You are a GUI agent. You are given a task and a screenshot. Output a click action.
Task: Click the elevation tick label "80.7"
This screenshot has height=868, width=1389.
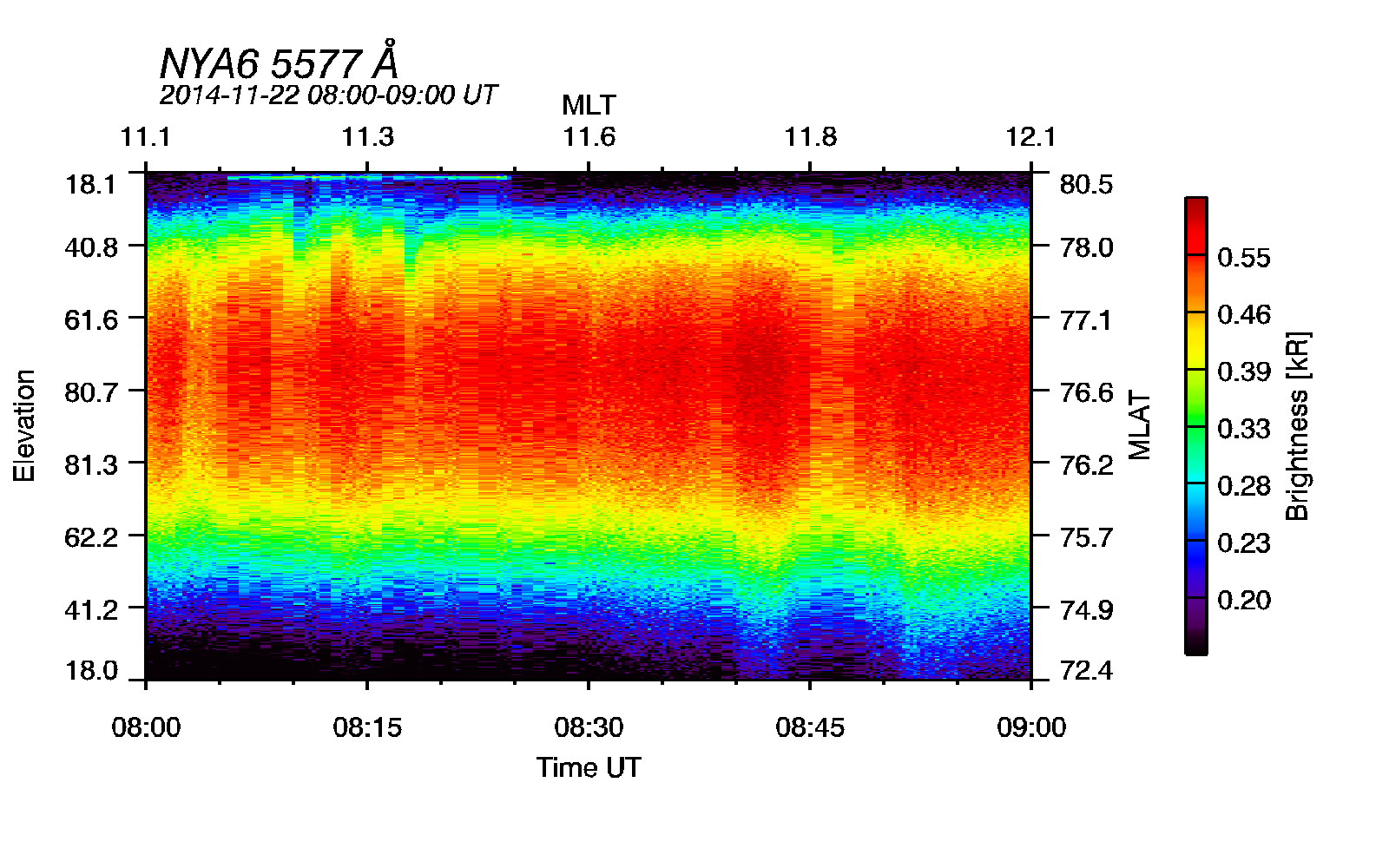(x=90, y=392)
